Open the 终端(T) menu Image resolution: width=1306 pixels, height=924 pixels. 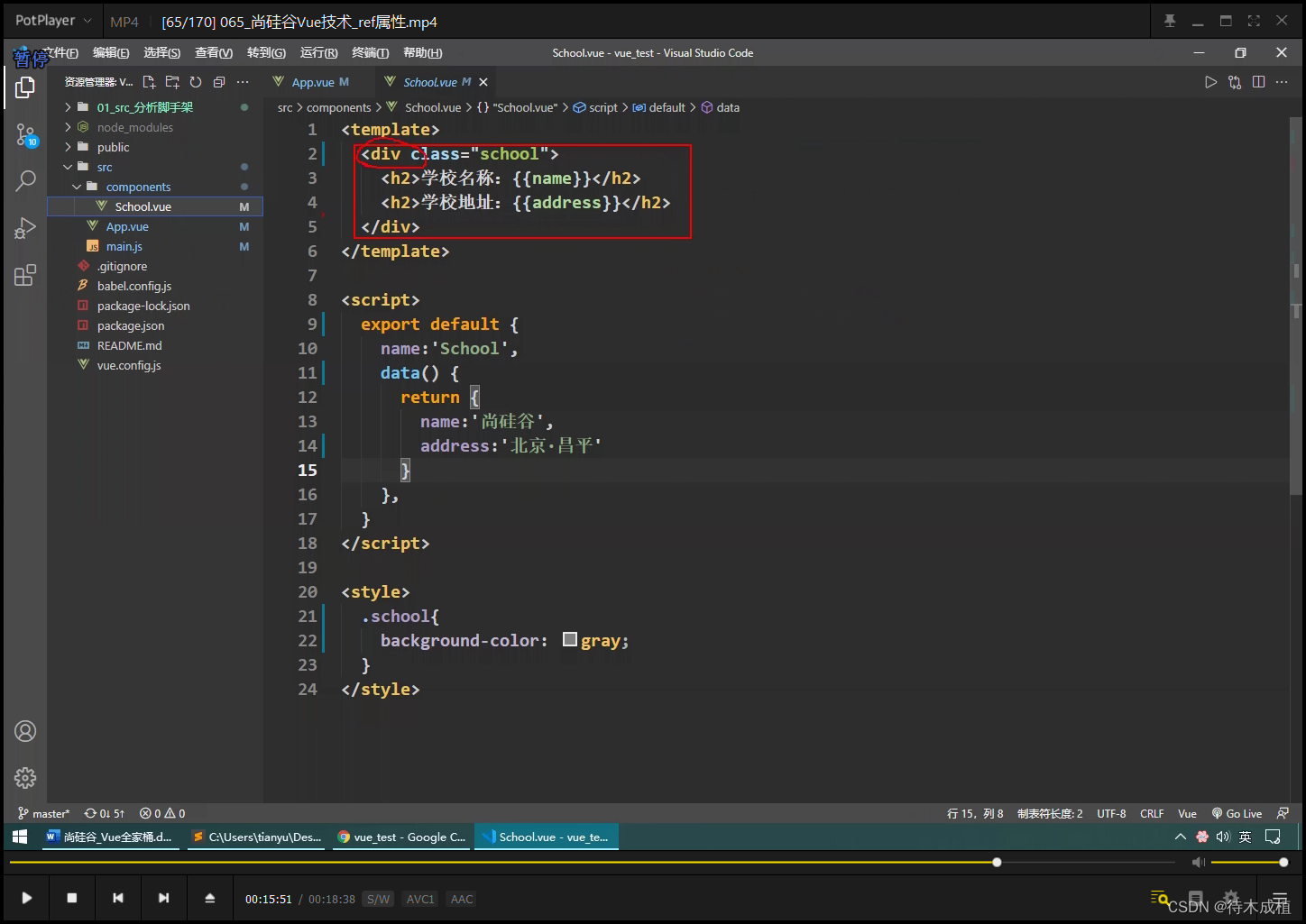pos(370,53)
